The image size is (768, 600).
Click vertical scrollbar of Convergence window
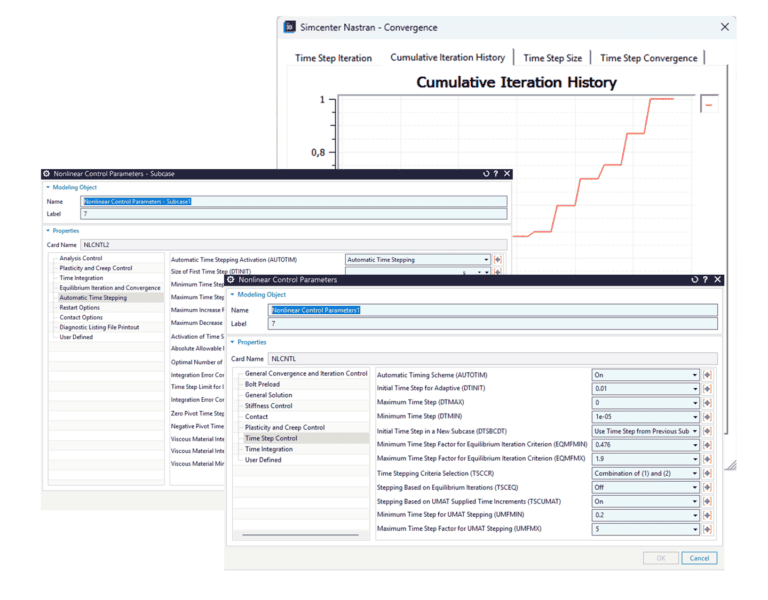(x=726, y=250)
